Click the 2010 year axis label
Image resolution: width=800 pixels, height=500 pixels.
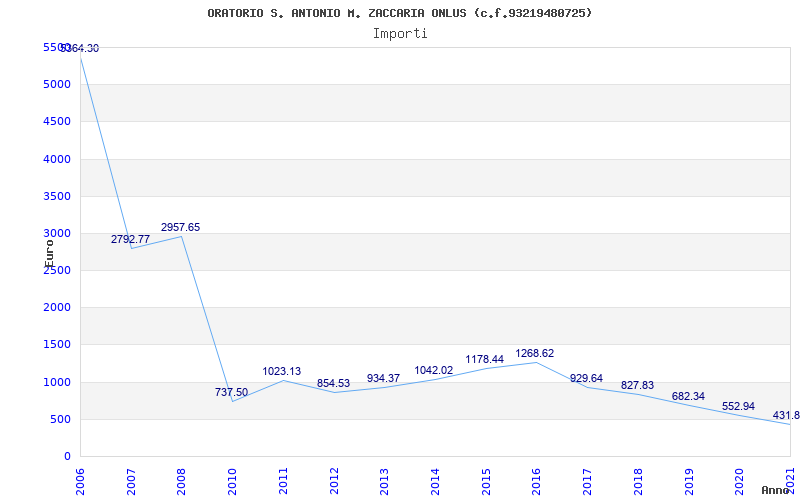[x=232, y=481]
